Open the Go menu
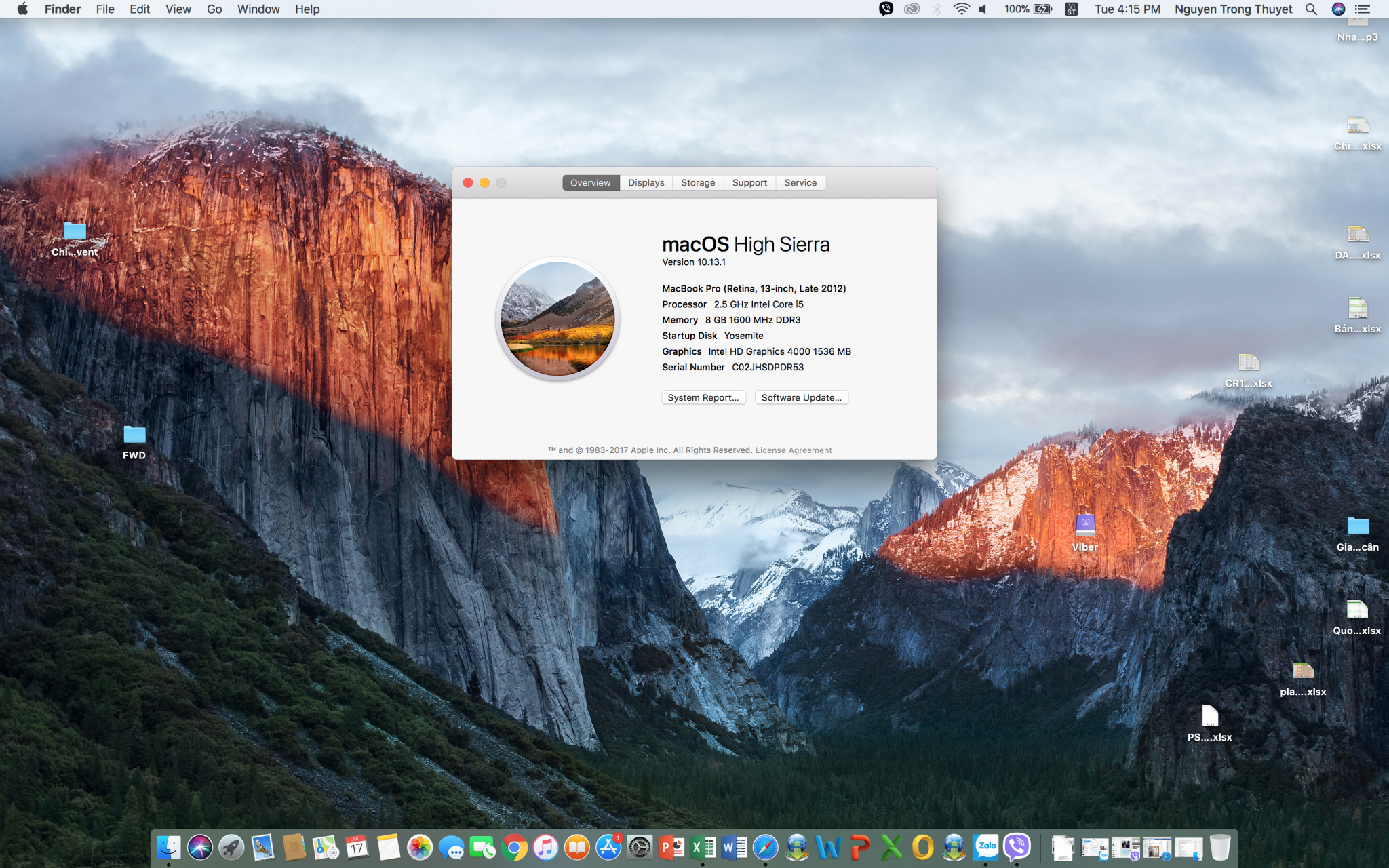The width and height of the screenshot is (1389, 868). (214, 9)
